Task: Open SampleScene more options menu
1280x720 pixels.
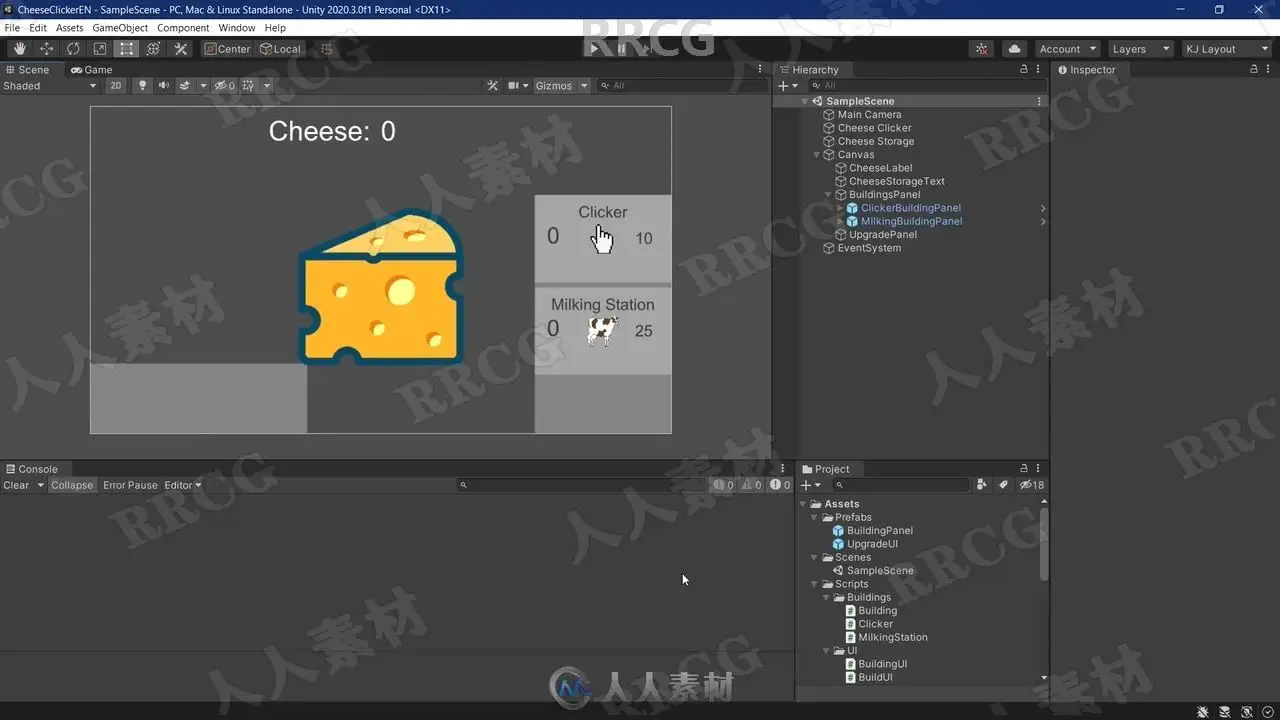Action: coord(1039,101)
